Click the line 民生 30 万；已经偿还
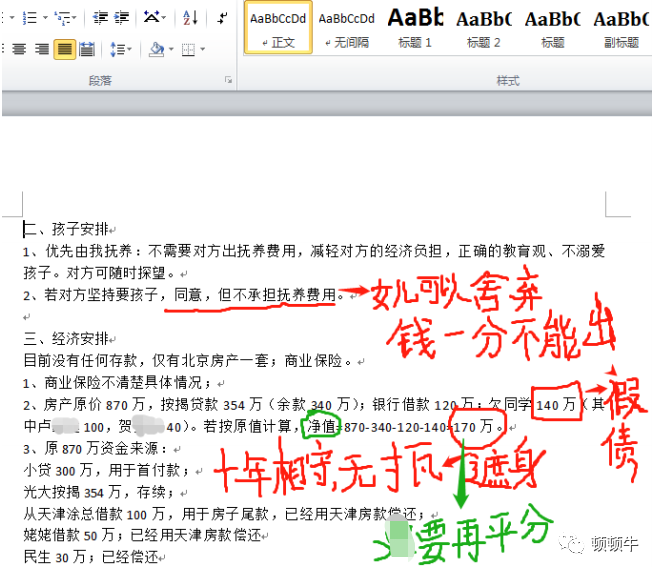660x573 pixels. pos(90,557)
